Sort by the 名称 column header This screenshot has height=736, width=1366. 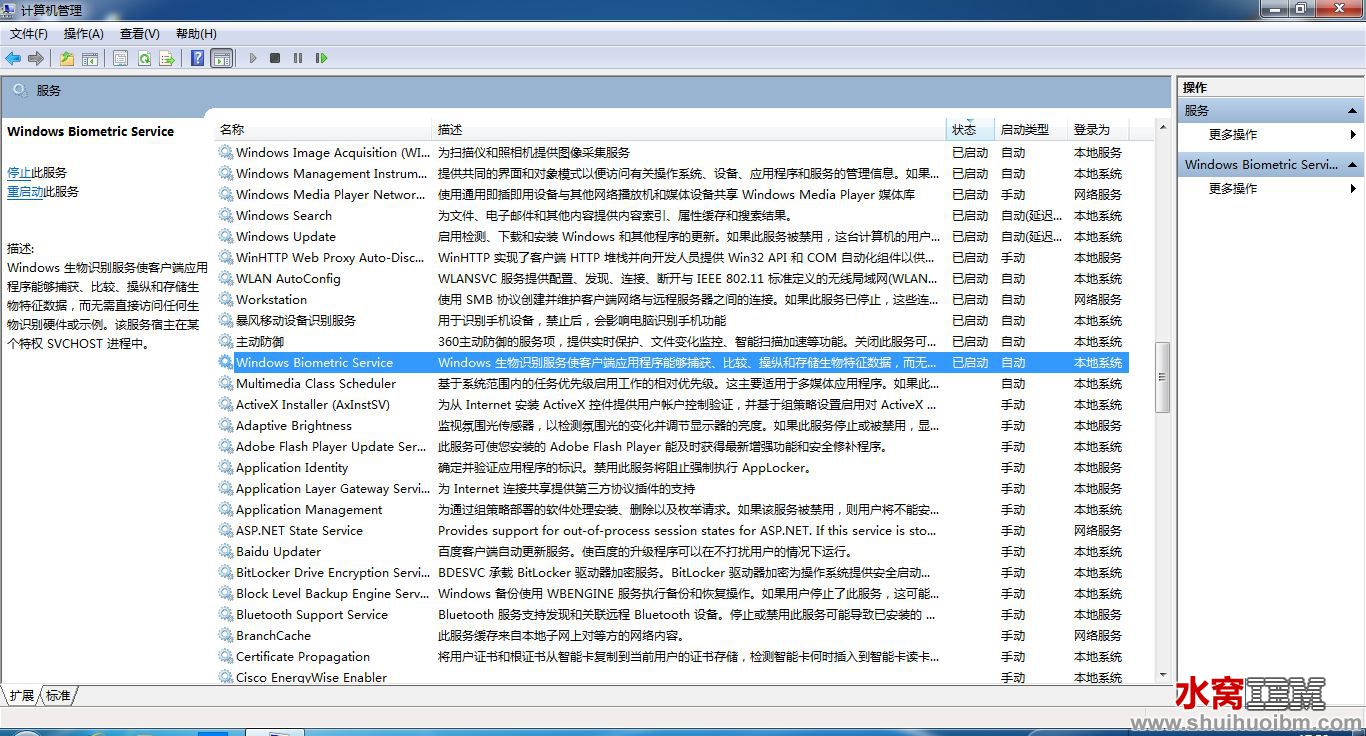coord(325,130)
